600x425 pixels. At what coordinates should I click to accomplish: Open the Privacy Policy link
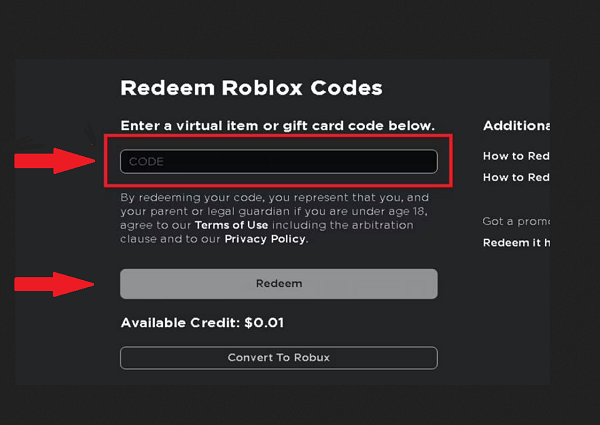pyautogui.click(x=265, y=239)
